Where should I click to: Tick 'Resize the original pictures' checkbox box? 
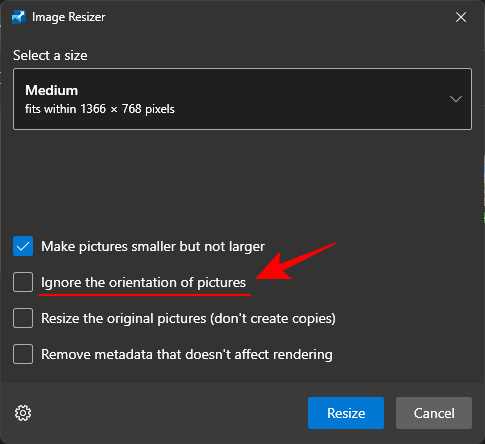point(23,318)
